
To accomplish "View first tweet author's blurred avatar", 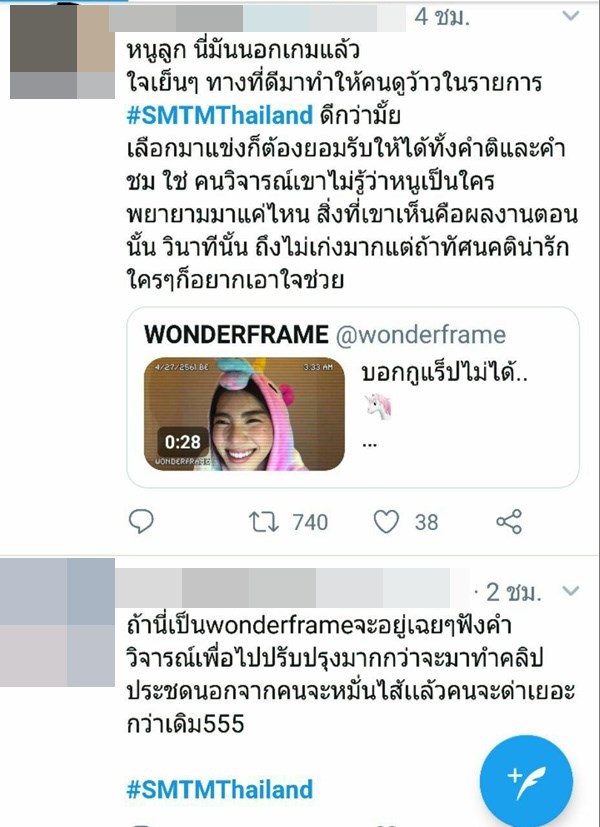I will pyautogui.click(x=62, y=51).
